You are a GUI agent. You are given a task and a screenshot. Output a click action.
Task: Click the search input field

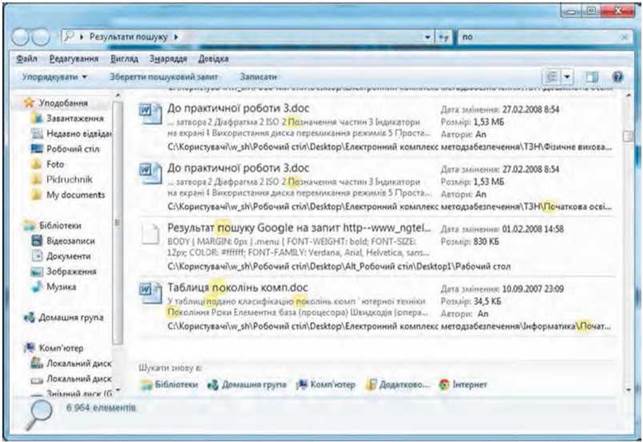[543, 37]
